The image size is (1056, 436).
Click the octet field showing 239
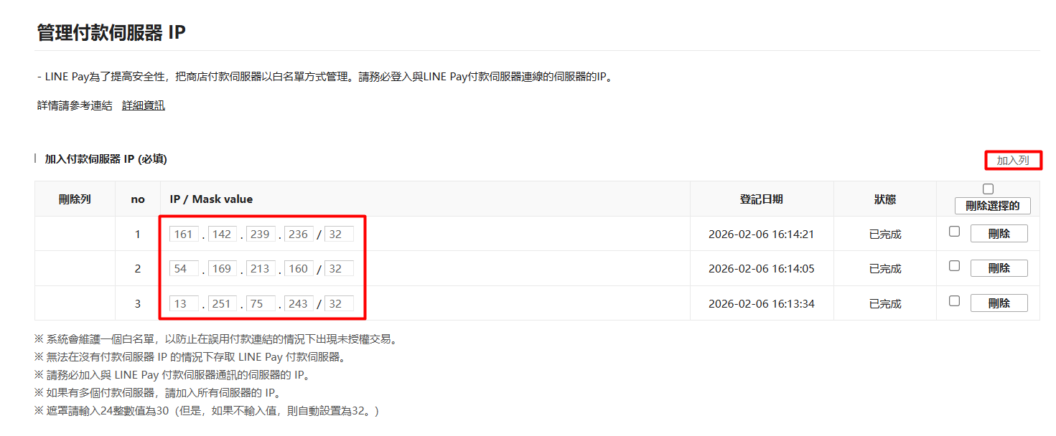click(261, 234)
